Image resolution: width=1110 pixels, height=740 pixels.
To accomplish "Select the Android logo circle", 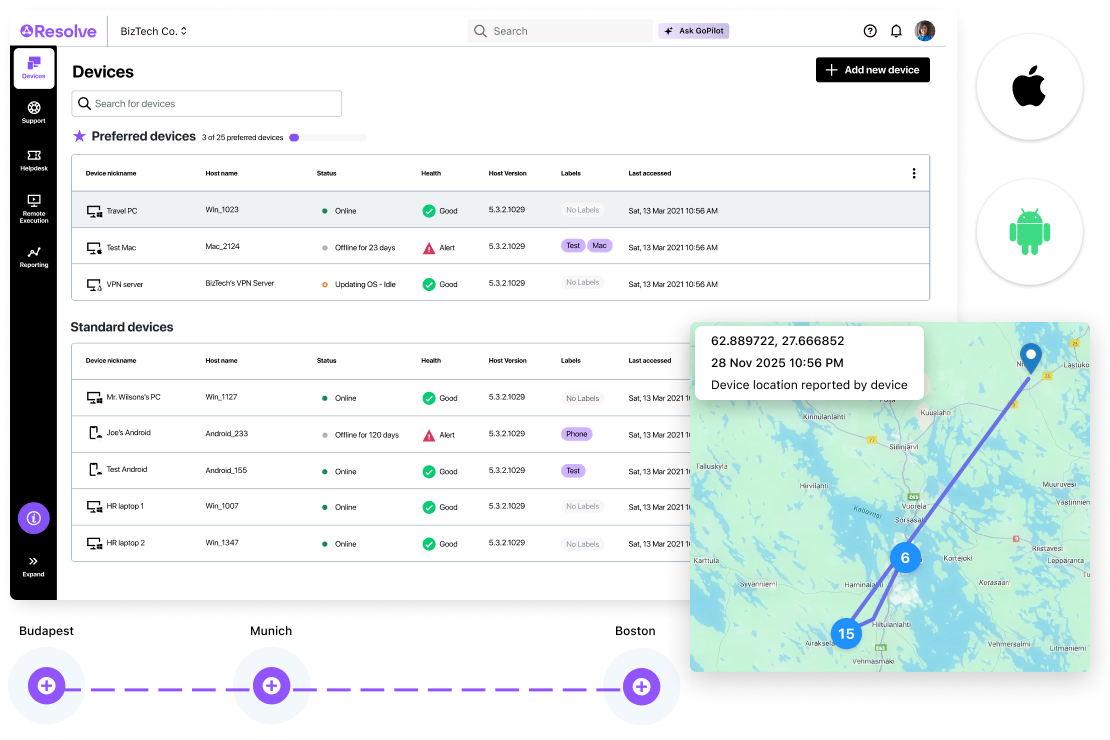I will [x=1031, y=230].
